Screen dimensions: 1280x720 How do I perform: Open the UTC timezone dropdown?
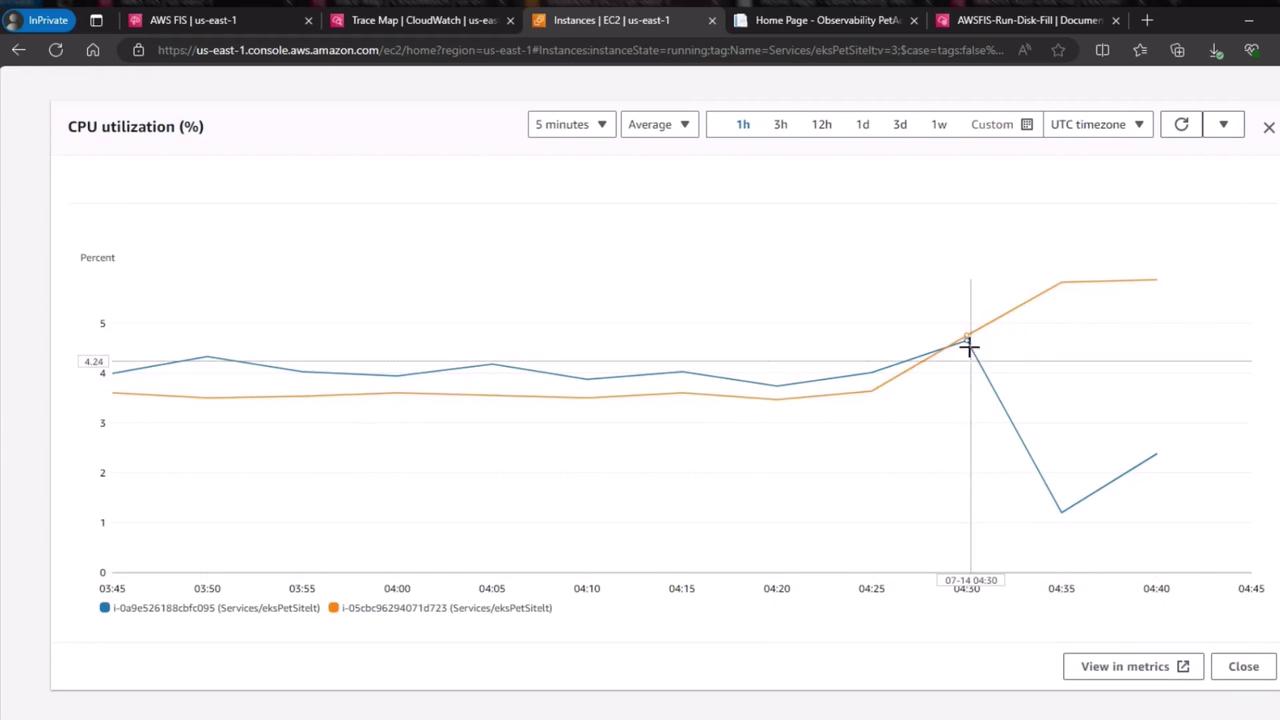(1098, 125)
